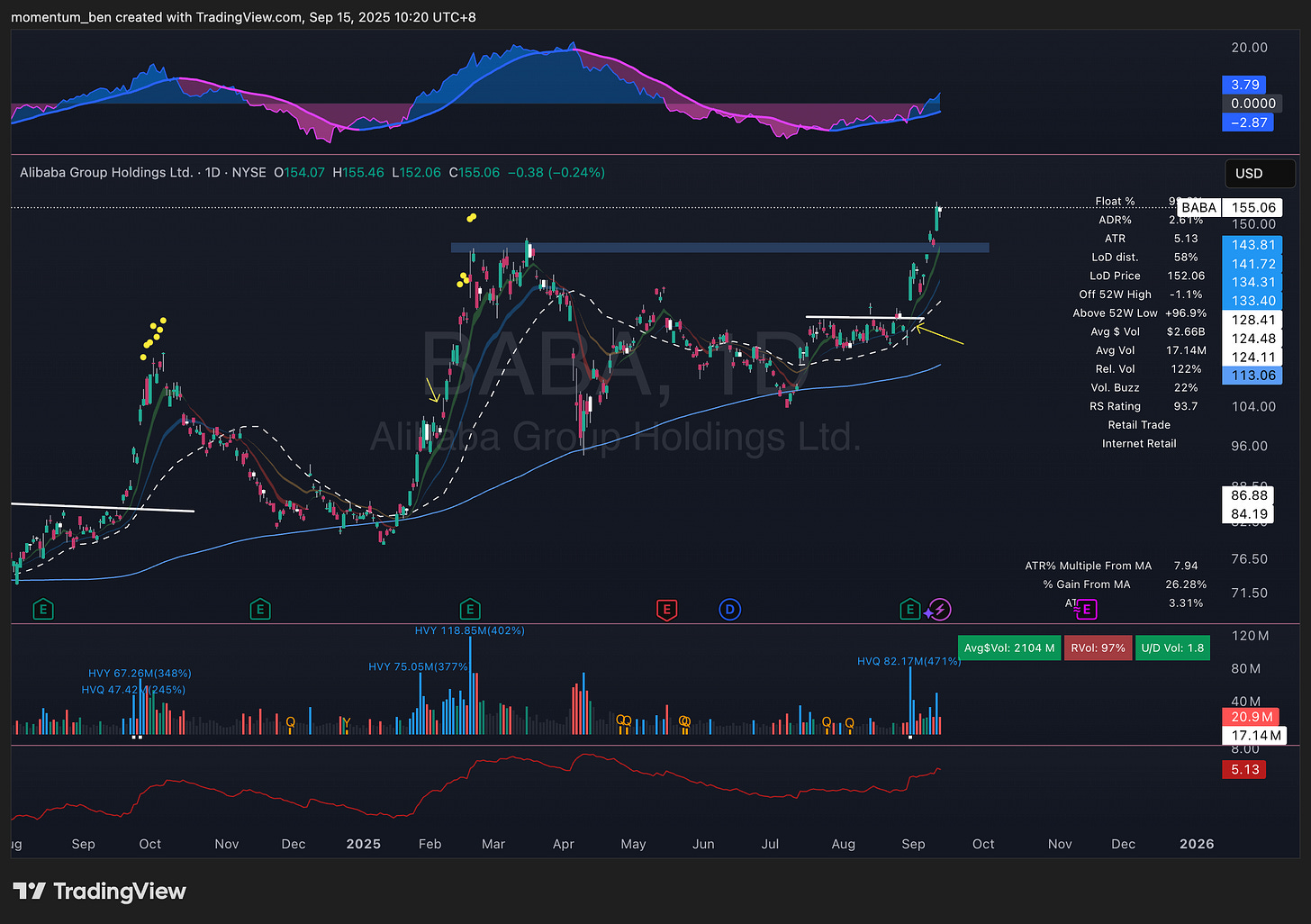Click the 155.06 last price label
The width and height of the screenshot is (1311, 924).
1253,207
